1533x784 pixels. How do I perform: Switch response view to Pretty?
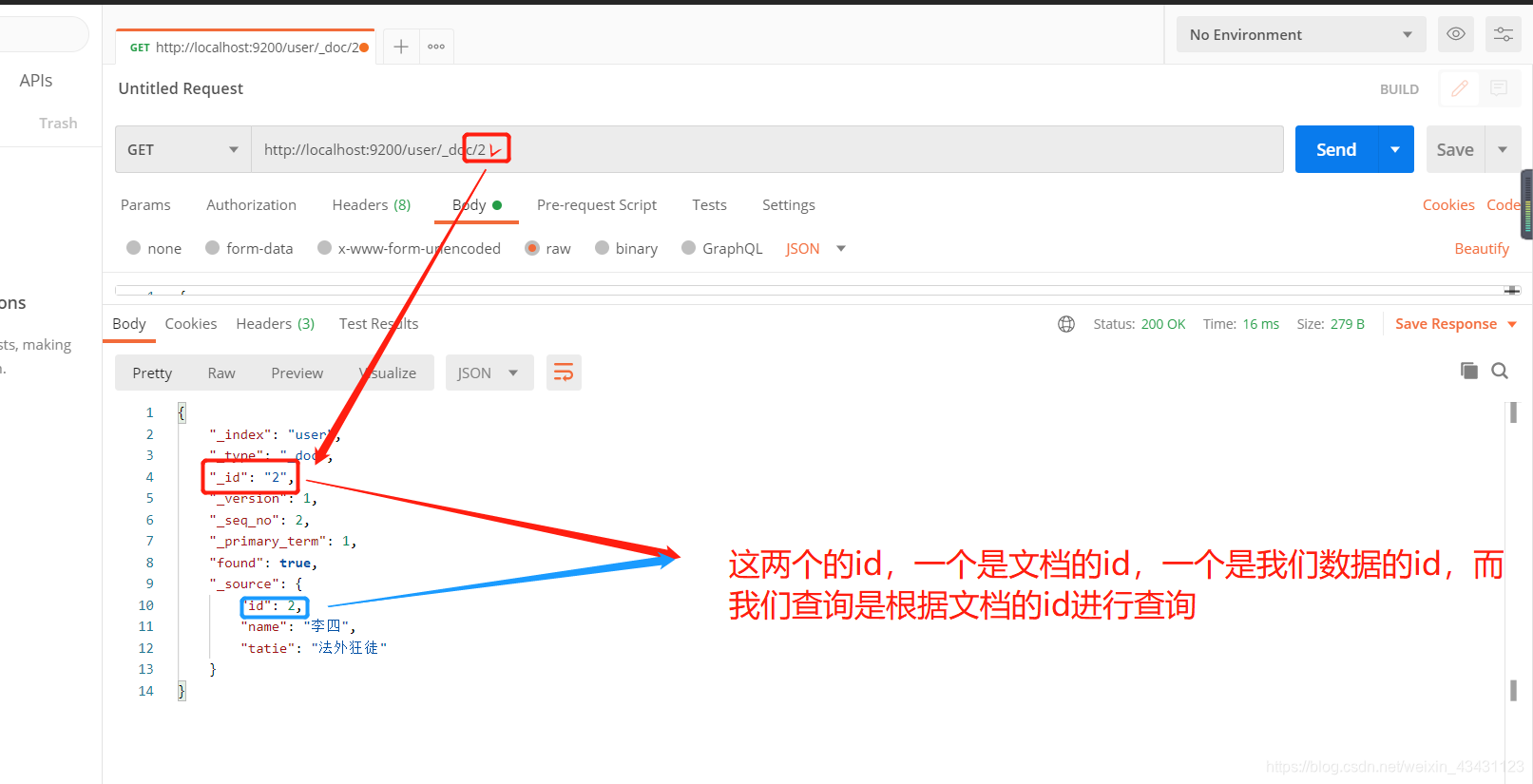point(152,373)
